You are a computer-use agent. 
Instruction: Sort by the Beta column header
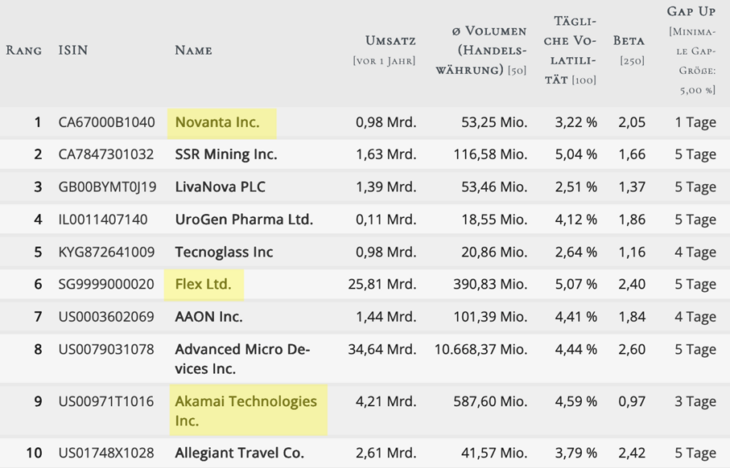(629, 41)
